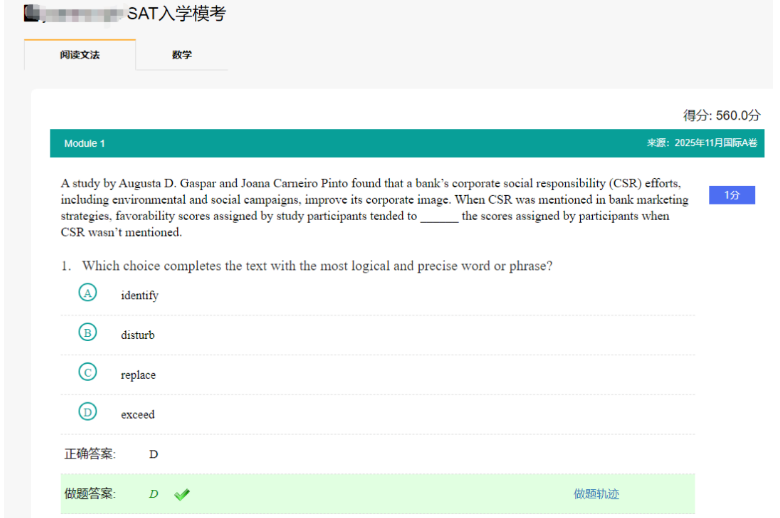Open the 数学 tab

point(181,55)
